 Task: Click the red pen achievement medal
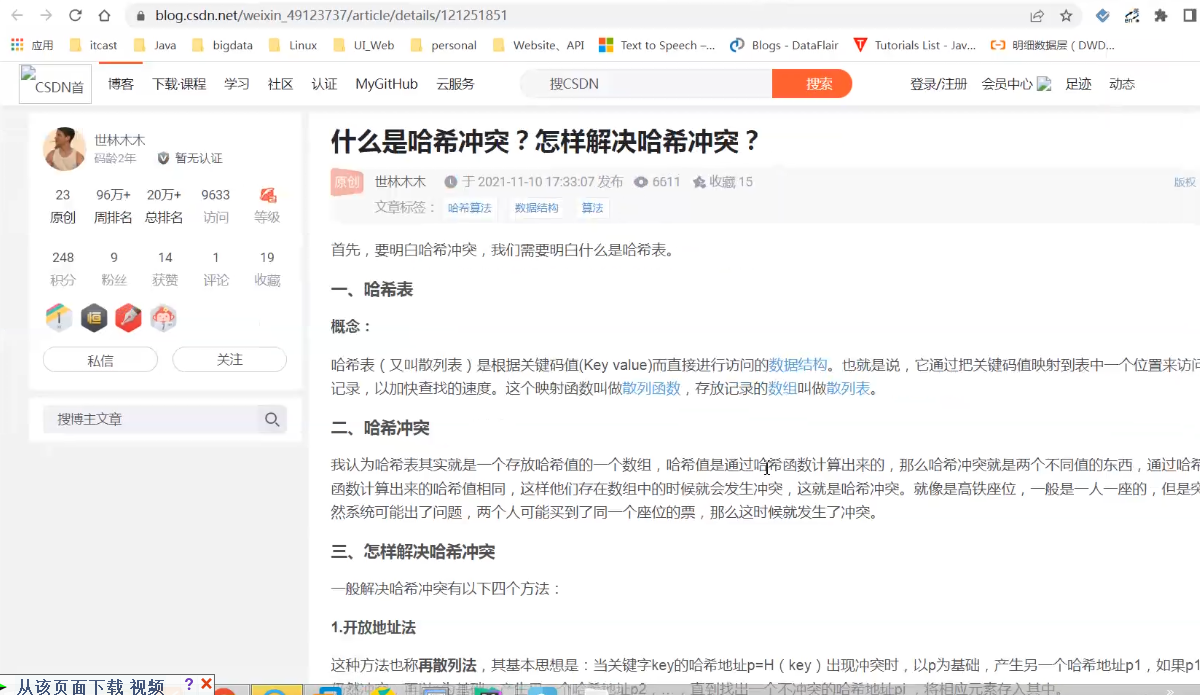point(128,318)
